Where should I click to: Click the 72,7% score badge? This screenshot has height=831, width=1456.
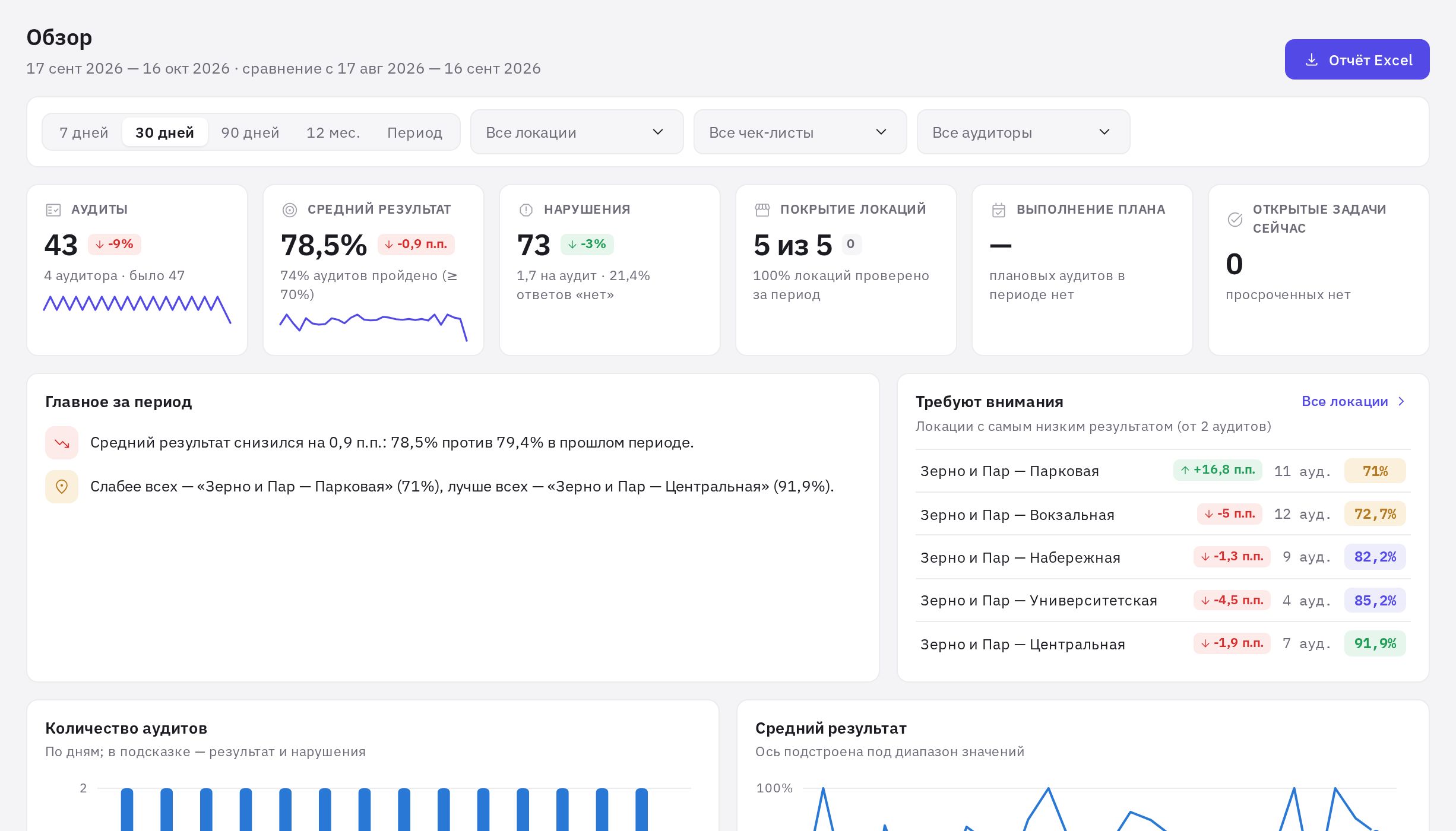(x=1375, y=514)
